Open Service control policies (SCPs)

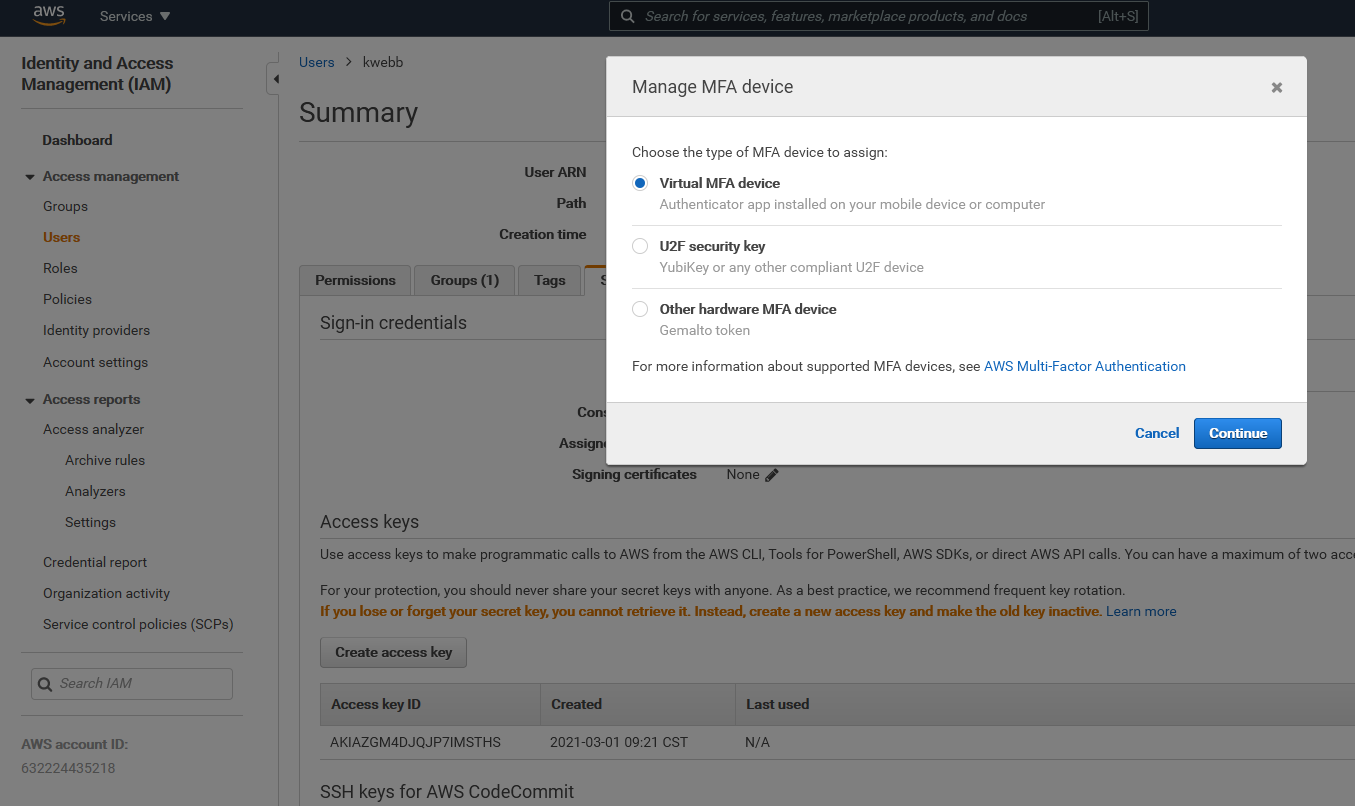coord(138,624)
